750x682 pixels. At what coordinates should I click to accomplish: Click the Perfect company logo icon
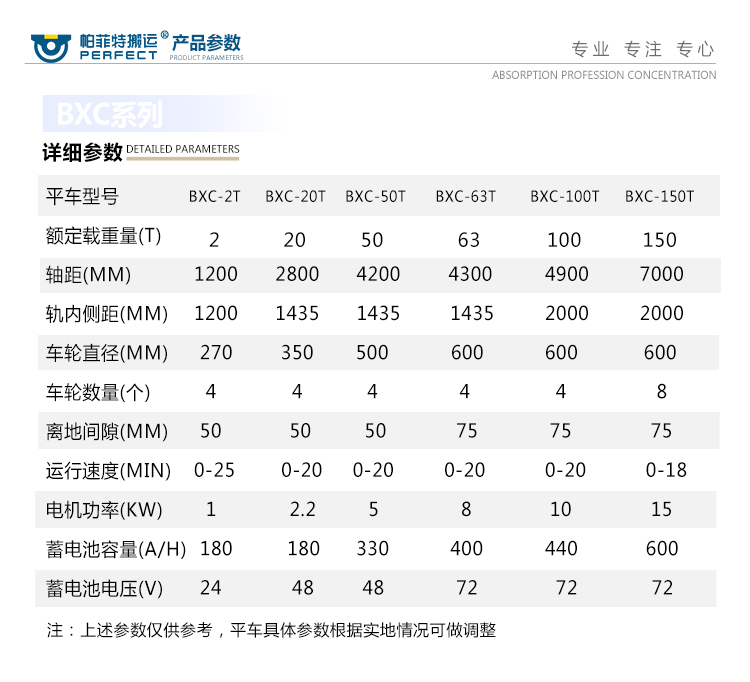(52, 46)
